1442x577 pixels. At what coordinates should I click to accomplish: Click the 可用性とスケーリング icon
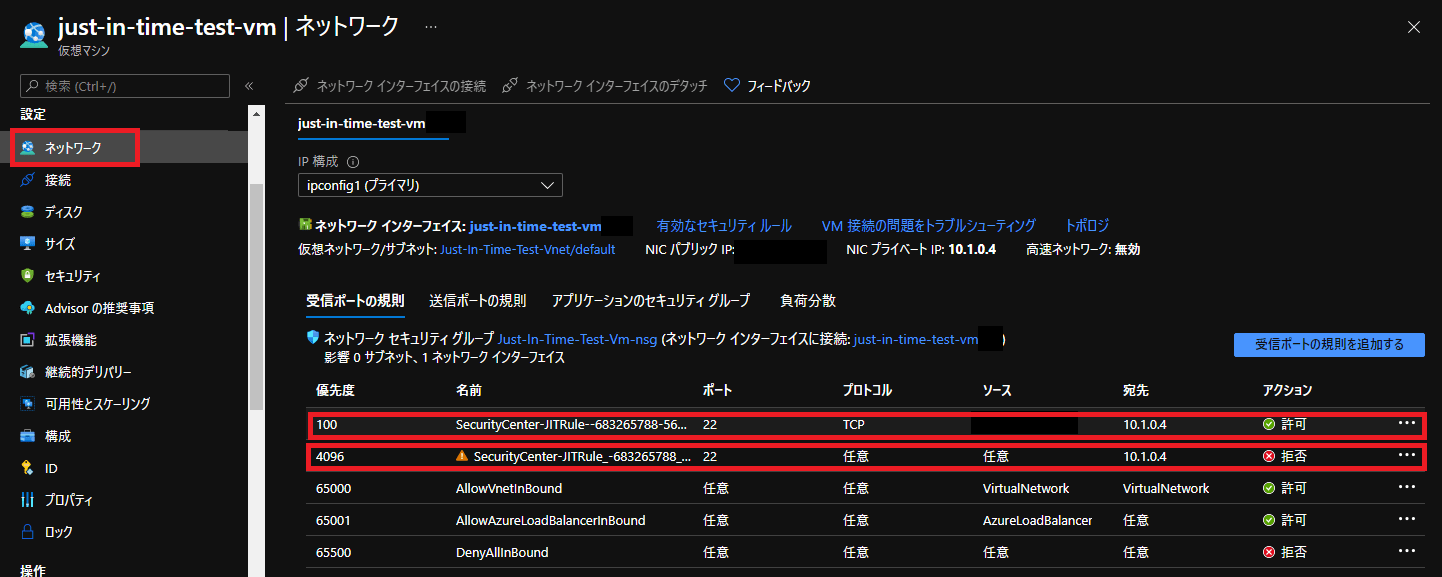click(x=28, y=404)
